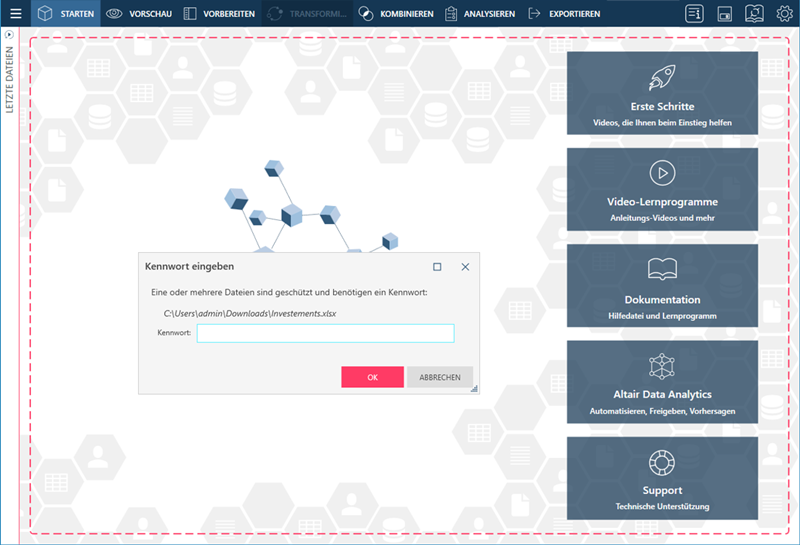Click the Kennwort: field label
Viewport: 800px width, 545px height.
(x=174, y=333)
